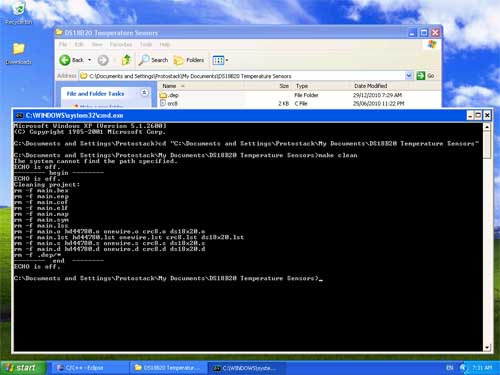The height and width of the screenshot is (375, 500).
Task: Select the .dep folder in file list
Action: [169, 95]
